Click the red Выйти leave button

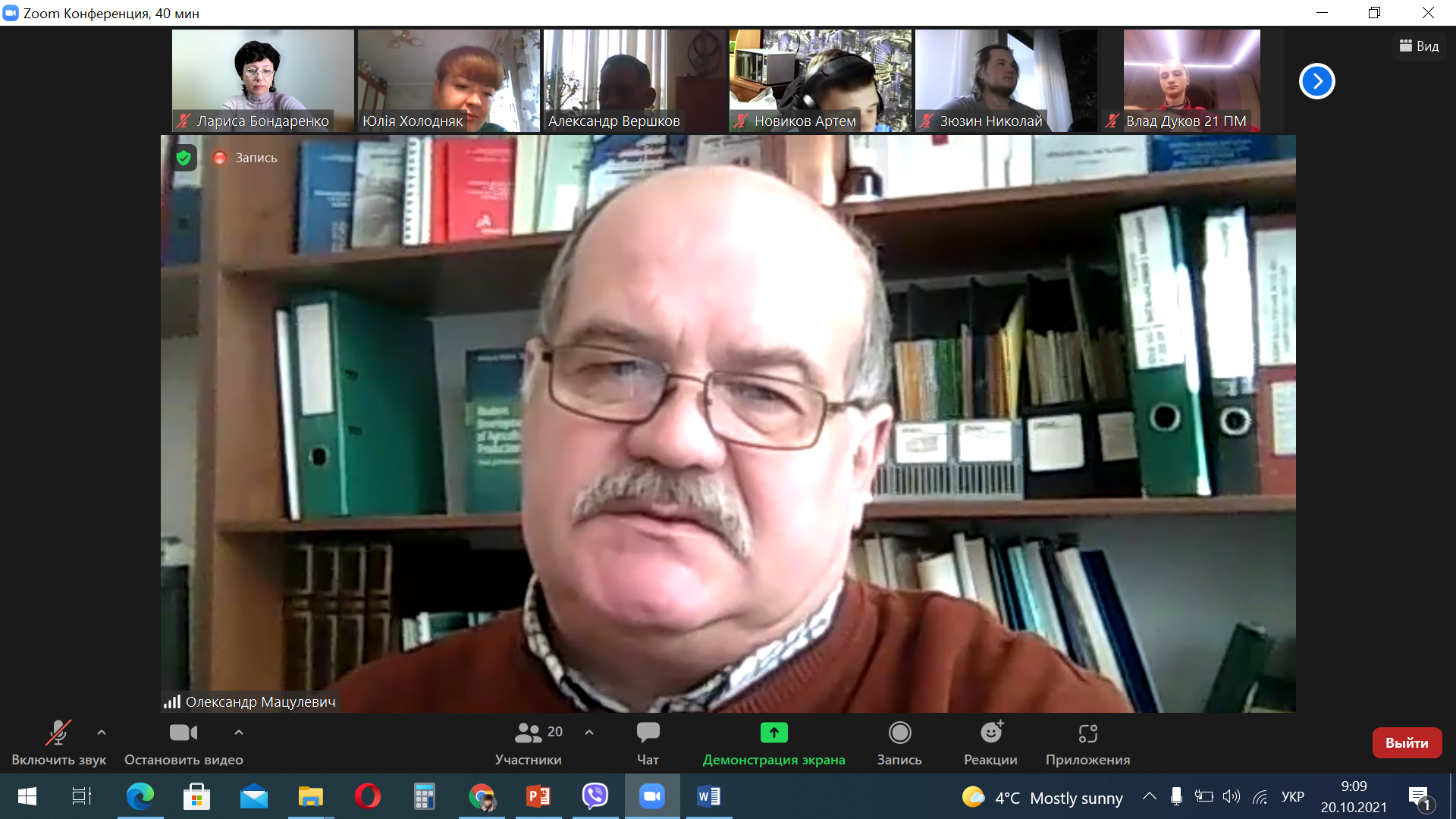[1407, 743]
